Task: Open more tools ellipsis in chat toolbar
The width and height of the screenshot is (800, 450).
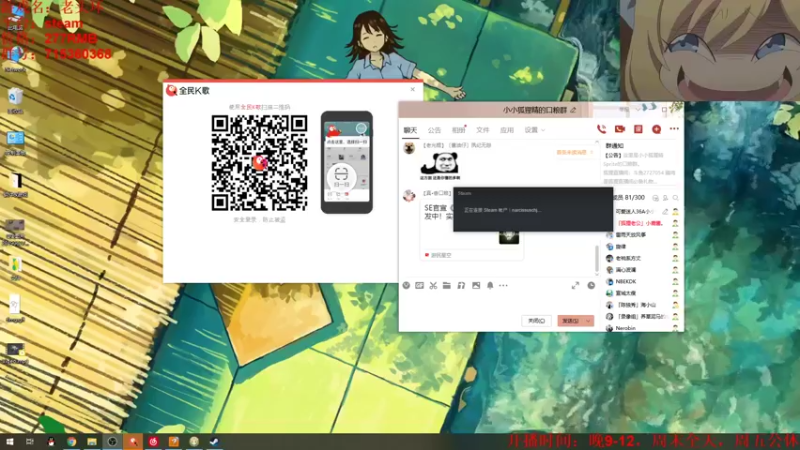Action: tap(504, 286)
